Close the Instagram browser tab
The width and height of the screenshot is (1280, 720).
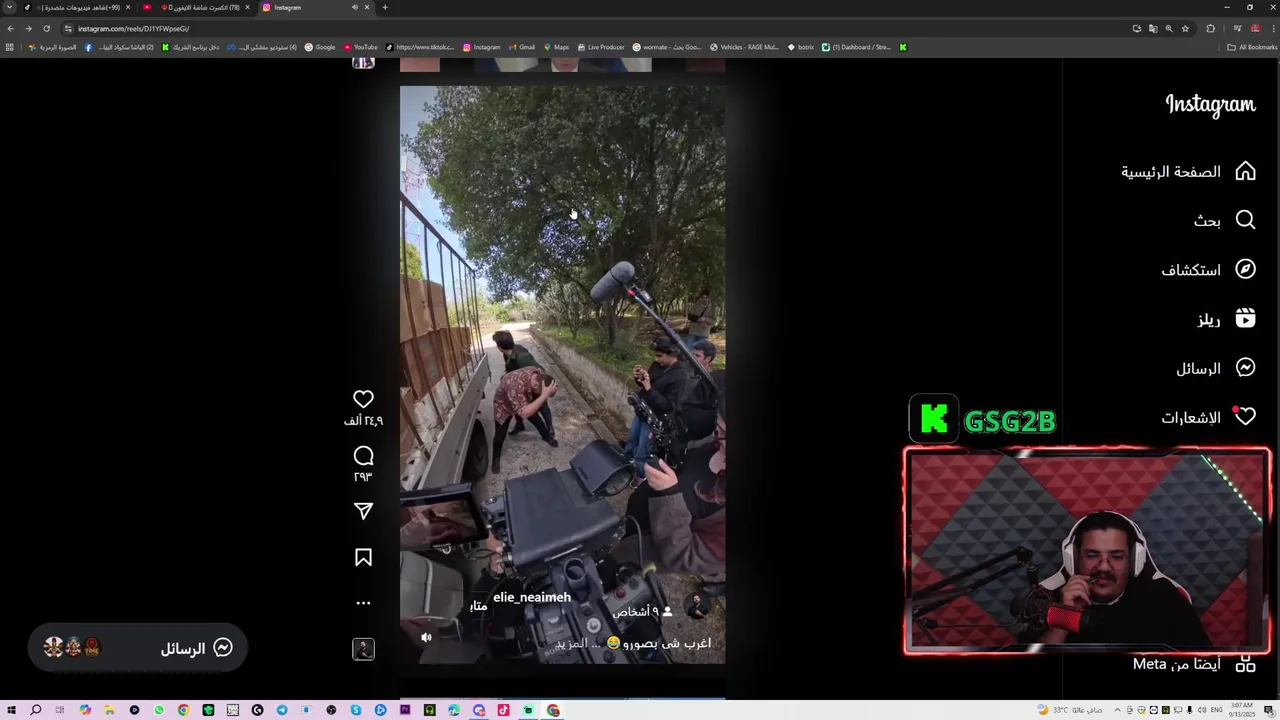(367, 7)
